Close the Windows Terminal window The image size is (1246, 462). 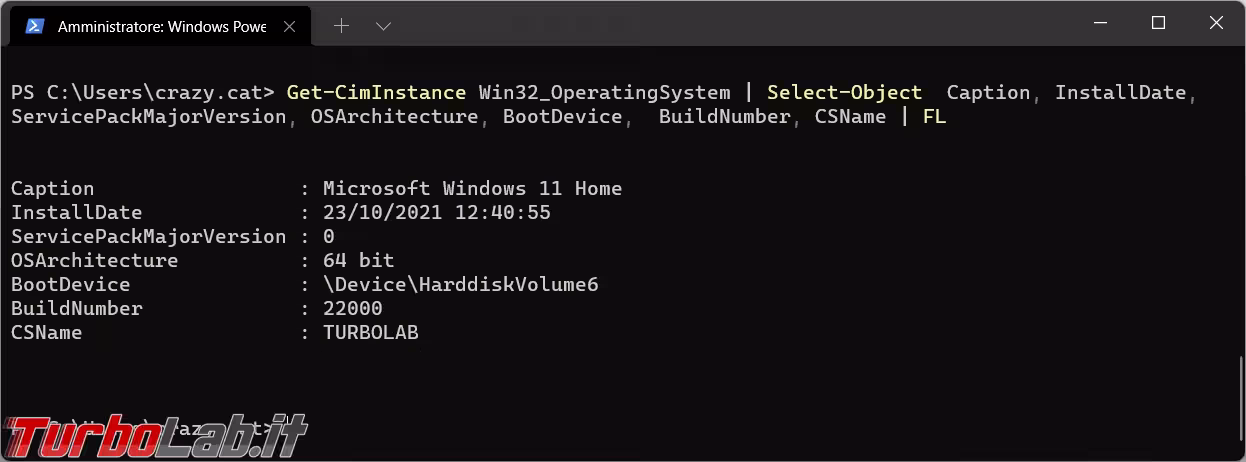coord(1214,24)
